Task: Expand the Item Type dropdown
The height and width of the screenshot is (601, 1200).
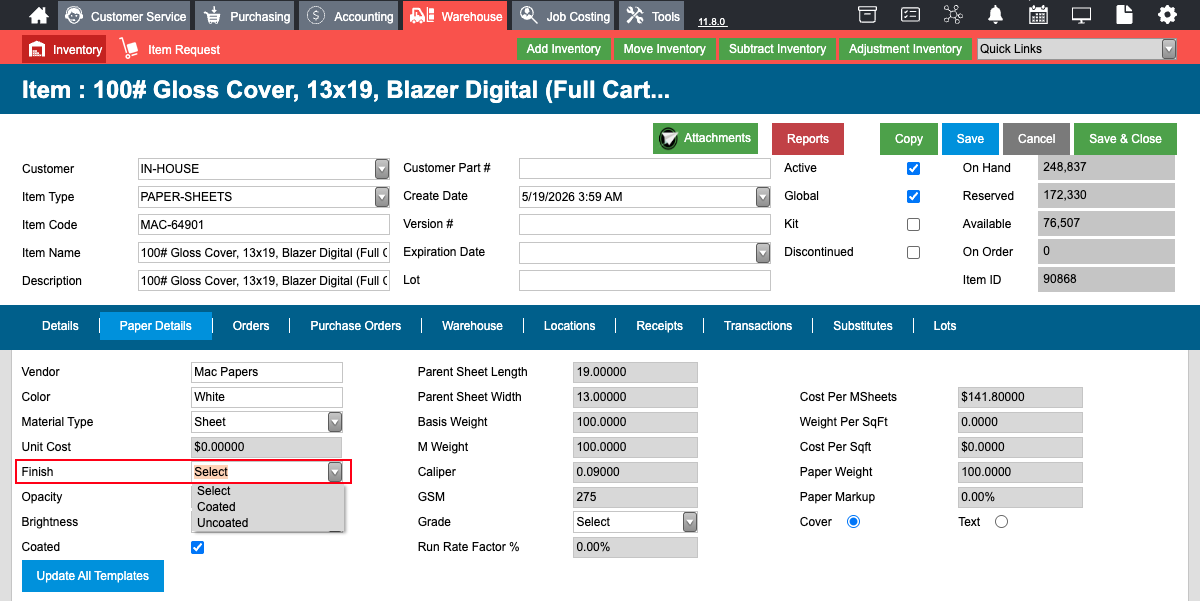Action: pos(264,197)
